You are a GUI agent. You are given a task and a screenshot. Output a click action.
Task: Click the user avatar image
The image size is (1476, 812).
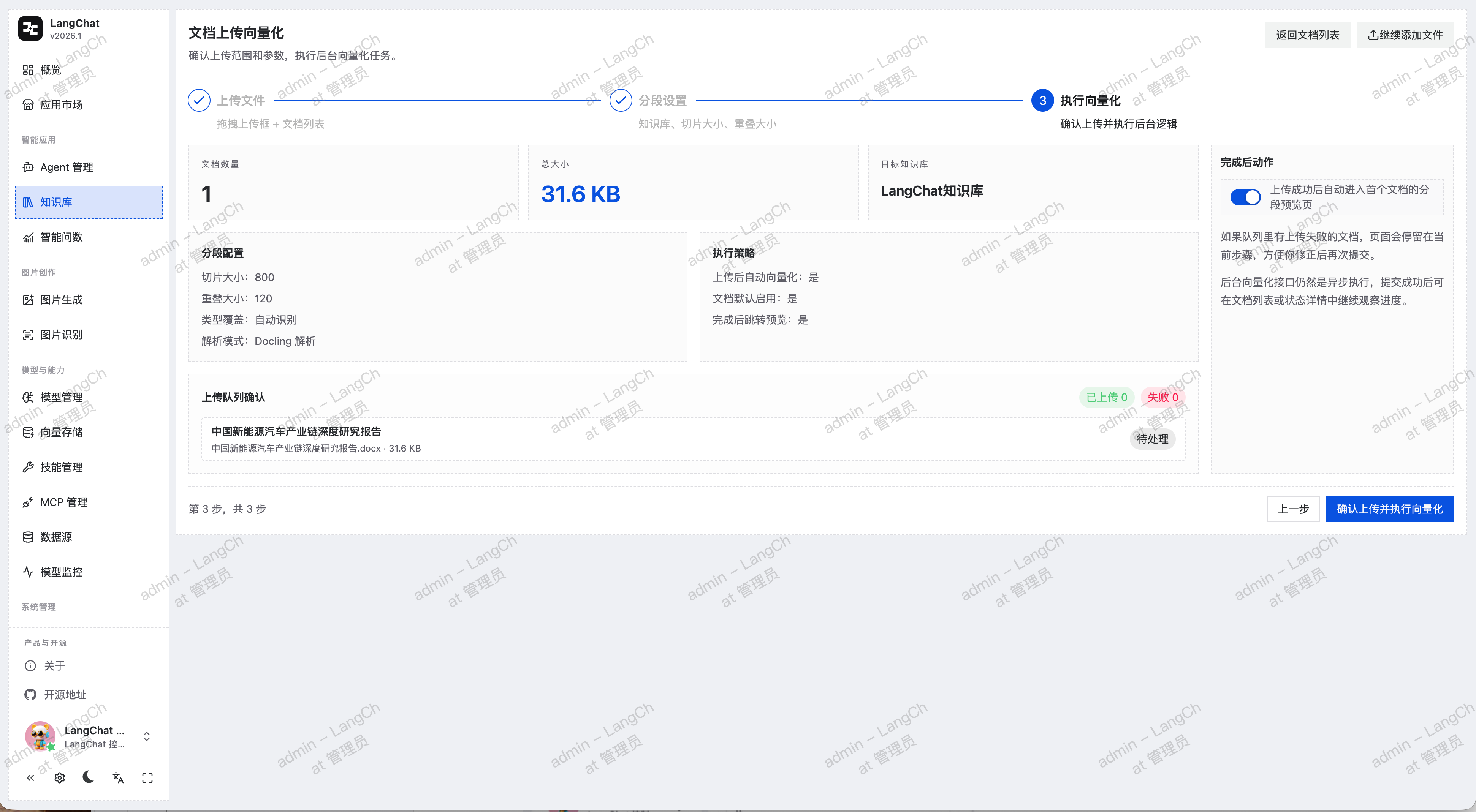[x=40, y=736]
